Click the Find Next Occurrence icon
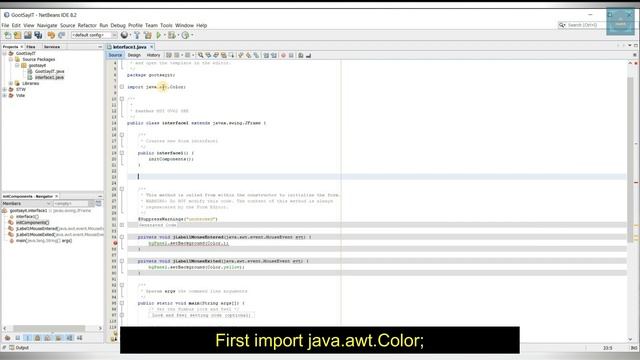The height and width of the screenshot is (360, 640). [x=216, y=55]
